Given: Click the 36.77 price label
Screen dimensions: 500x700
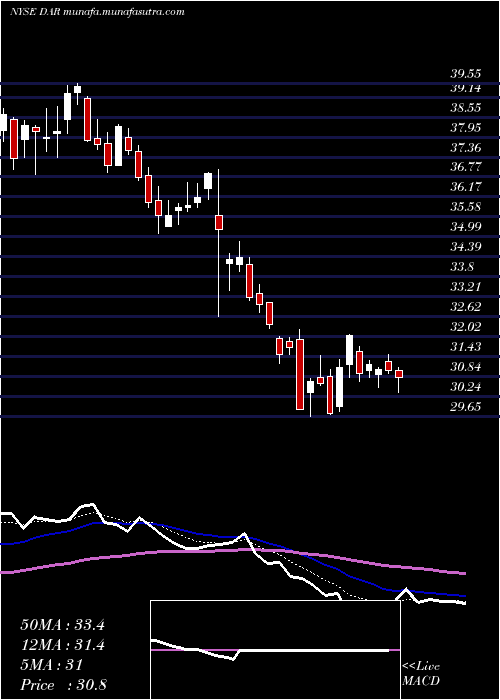Looking at the screenshot, I should click(465, 168).
